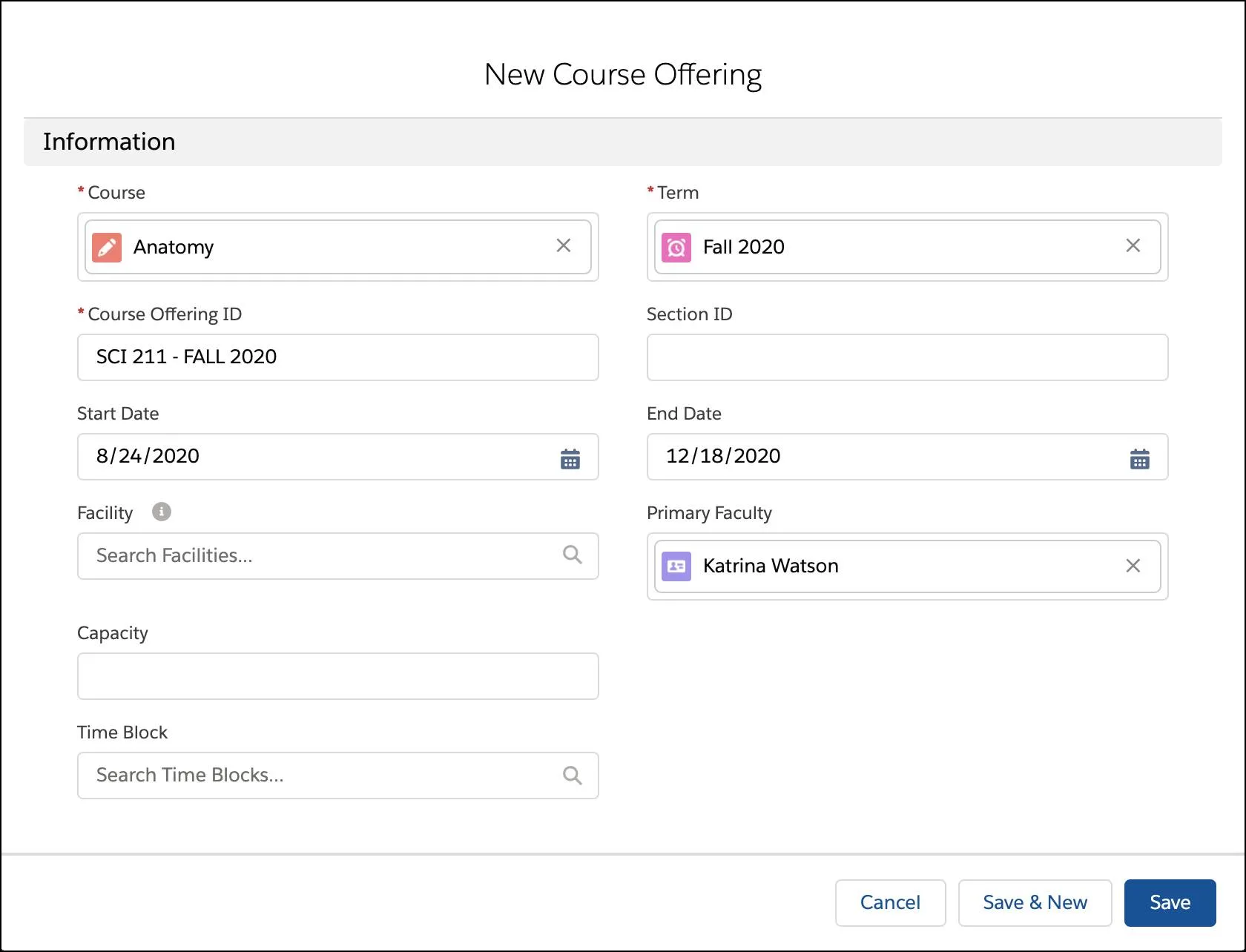
Task: Click the search icon in the Facilities field
Action: (x=572, y=555)
